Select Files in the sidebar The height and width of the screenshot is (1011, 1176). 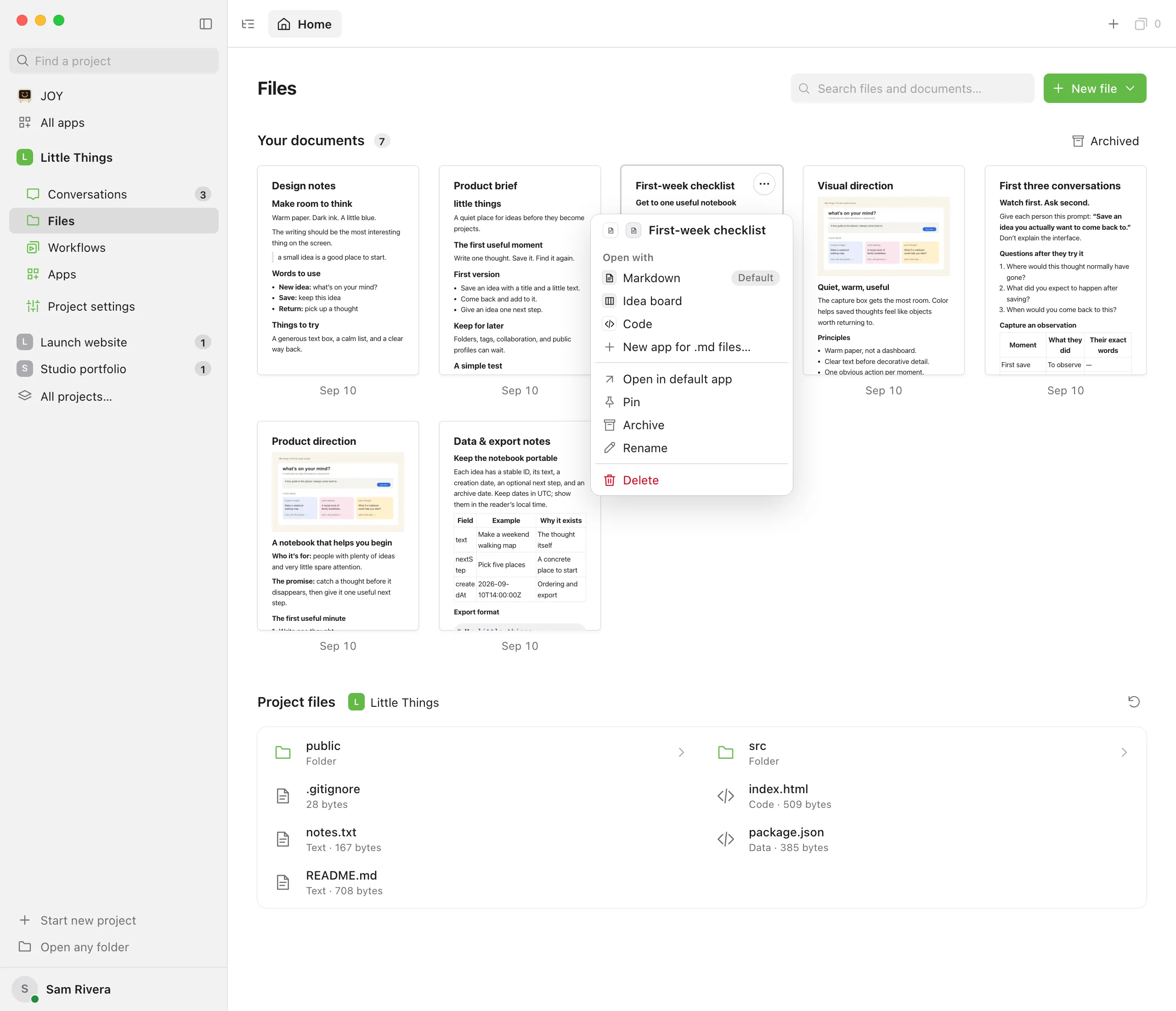[x=114, y=221]
